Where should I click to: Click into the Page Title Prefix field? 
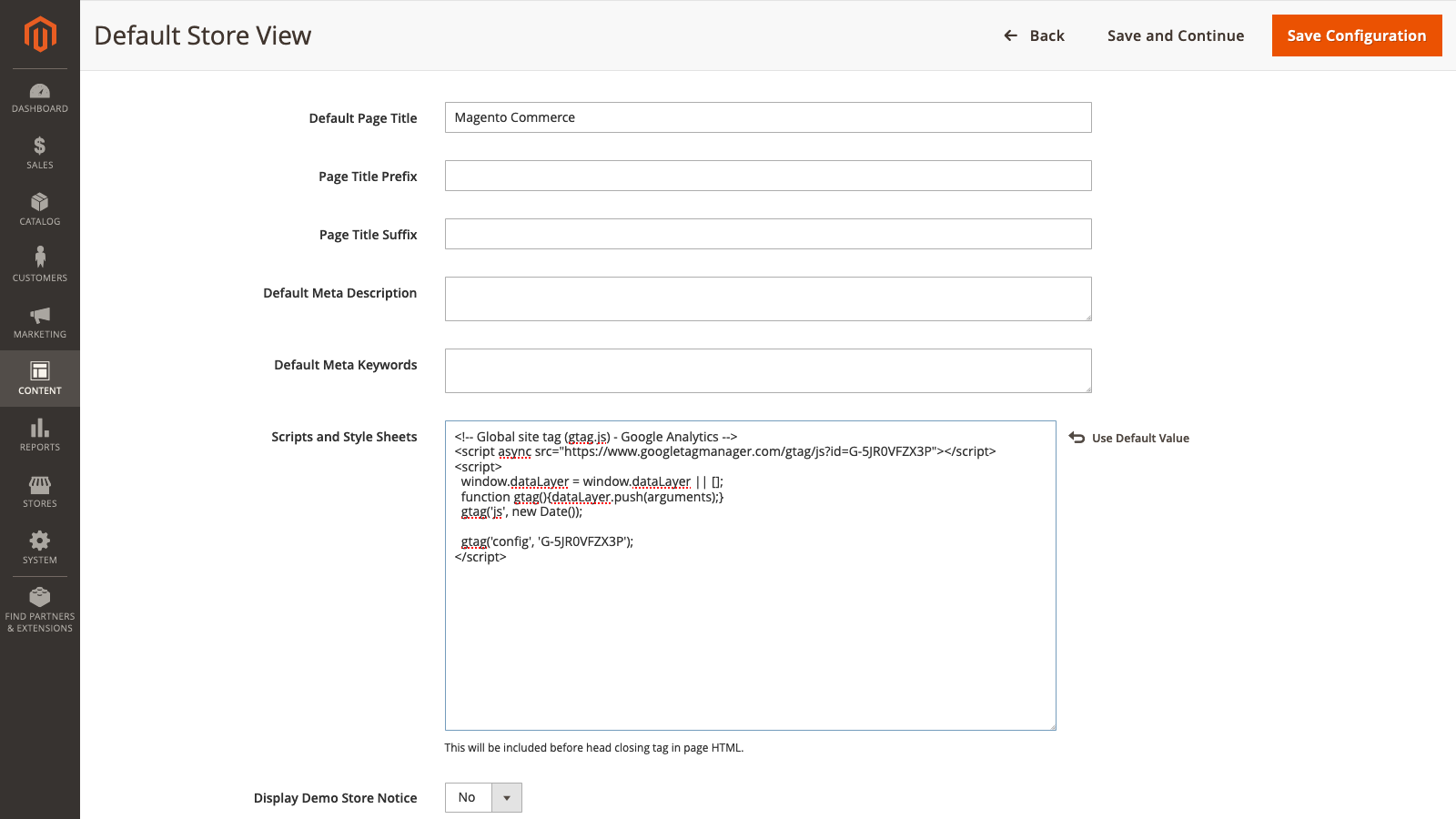[767, 176]
